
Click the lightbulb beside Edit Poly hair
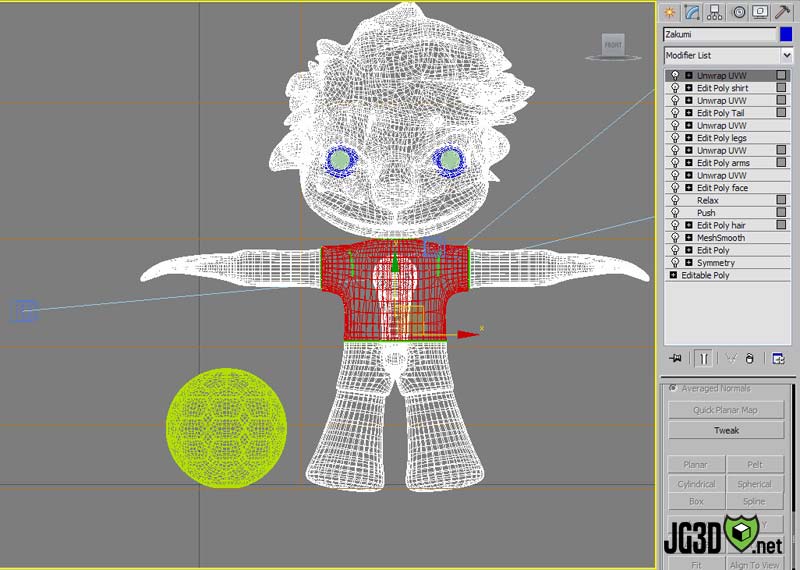[x=676, y=226]
